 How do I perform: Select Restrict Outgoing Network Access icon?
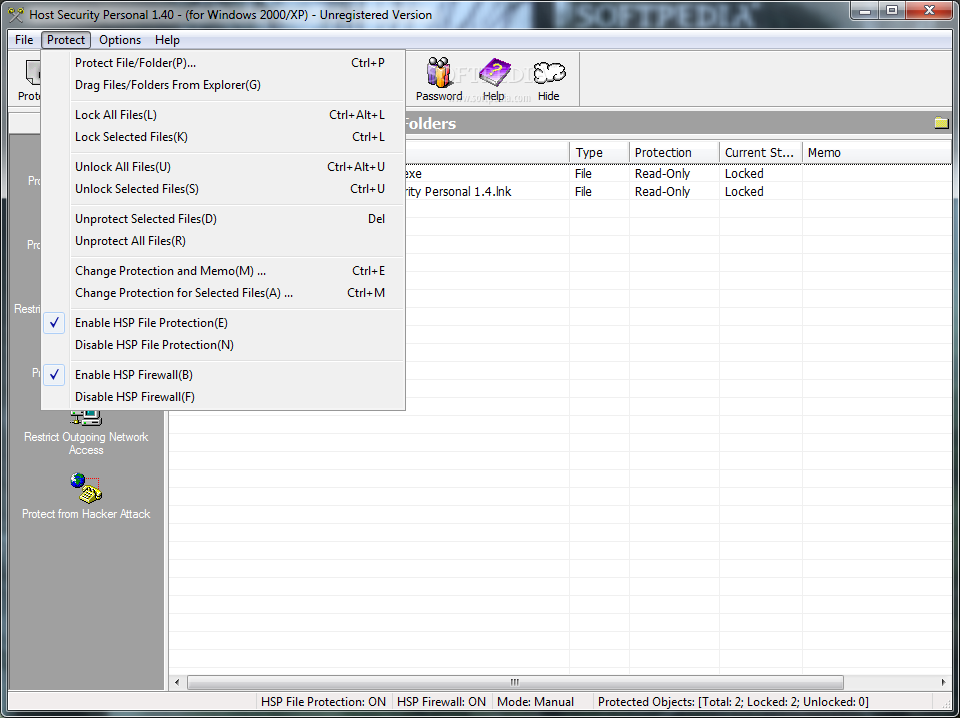pyautogui.click(x=86, y=418)
